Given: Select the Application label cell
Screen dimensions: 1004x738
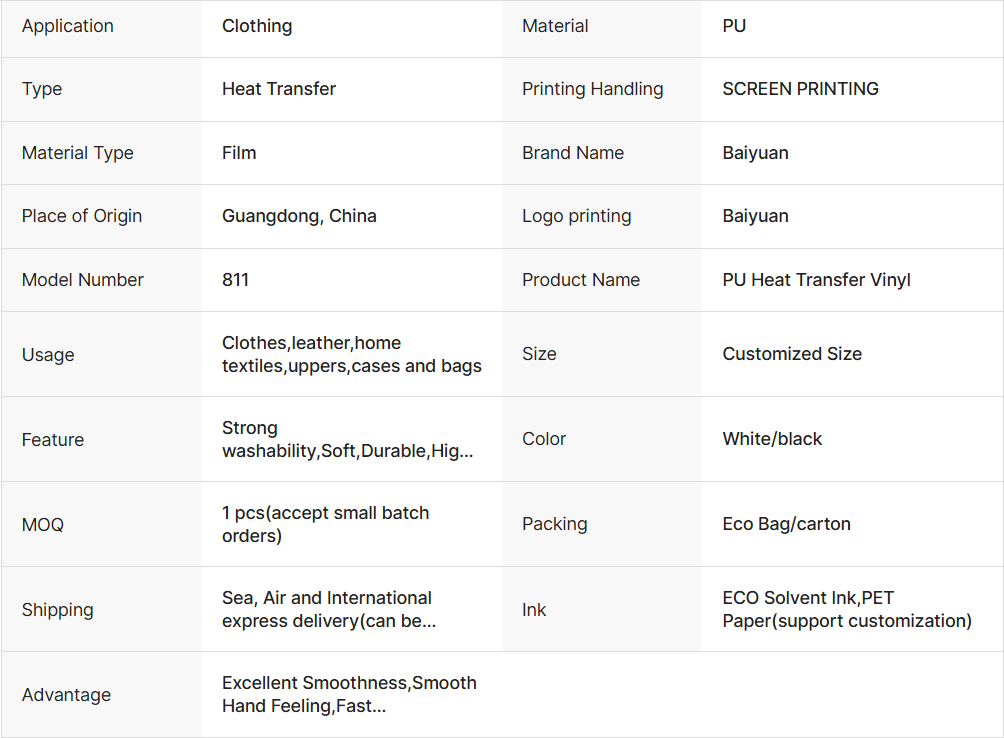Looking at the screenshot, I should click(x=68, y=26).
